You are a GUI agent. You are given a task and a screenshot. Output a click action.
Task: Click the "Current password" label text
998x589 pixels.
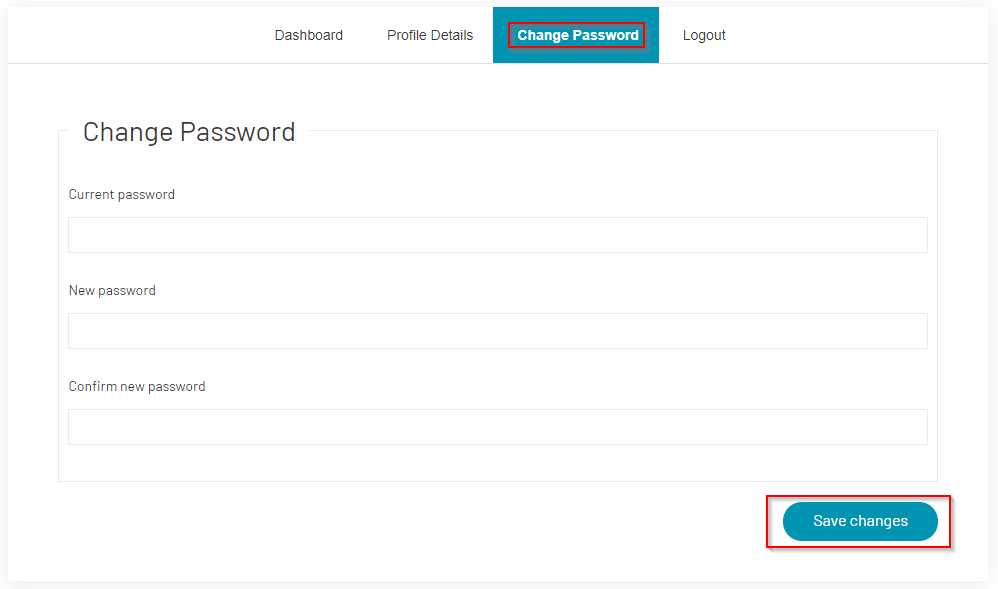click(121, 195)
